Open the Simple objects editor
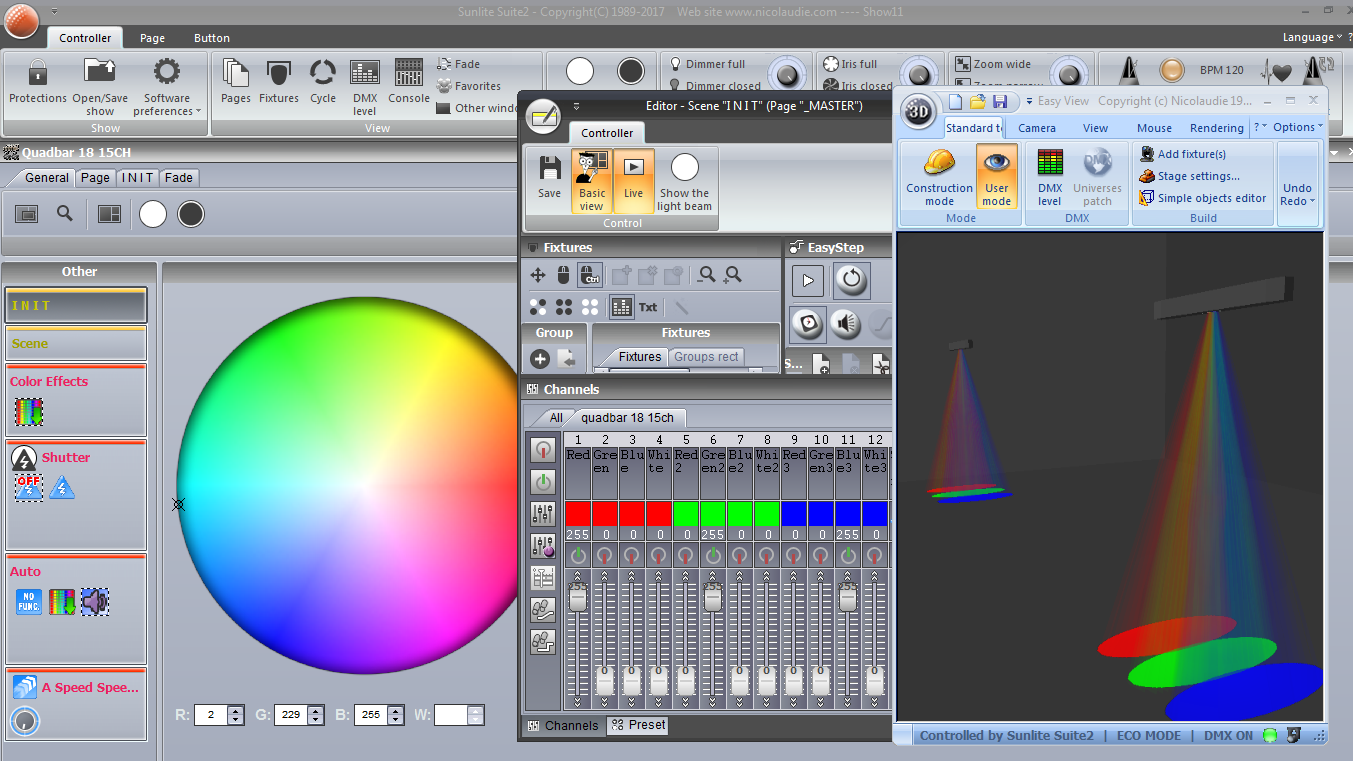Image resolution: width=1353 pixels, height=761 pixels. click(x=1203, y=198)
